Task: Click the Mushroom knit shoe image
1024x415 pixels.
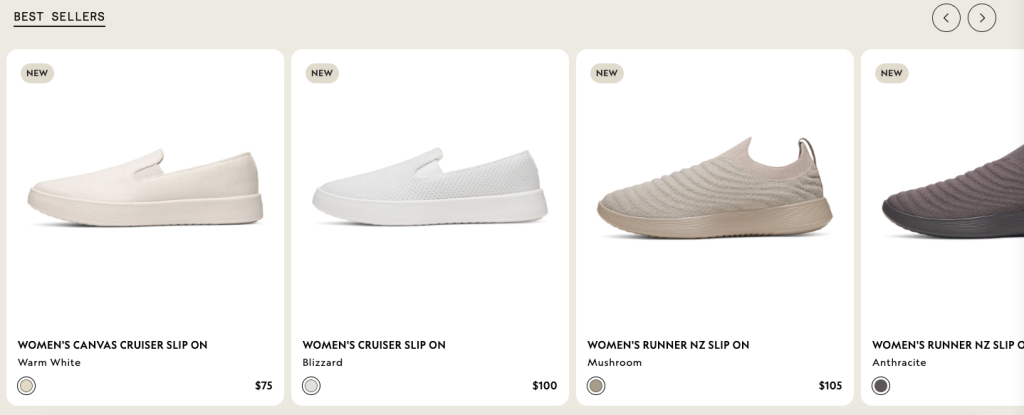Action: (x=715, y=188)
